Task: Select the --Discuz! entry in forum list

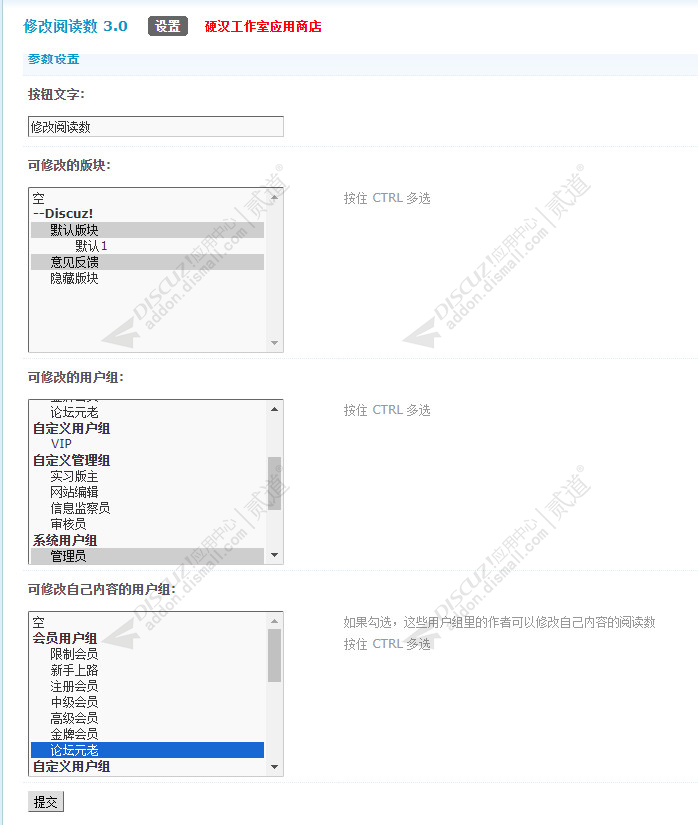Action: (x=147, y=214)
